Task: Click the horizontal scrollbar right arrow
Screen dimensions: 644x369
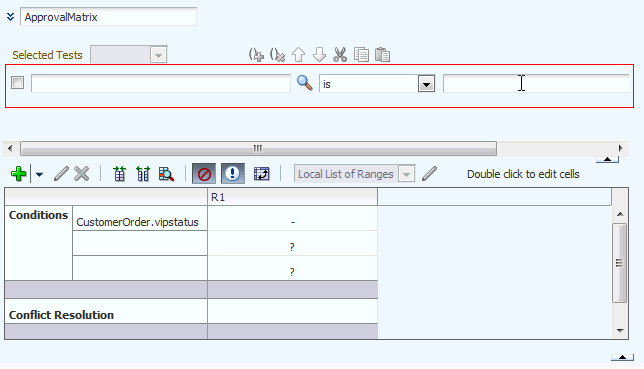Action: (621, 148)
